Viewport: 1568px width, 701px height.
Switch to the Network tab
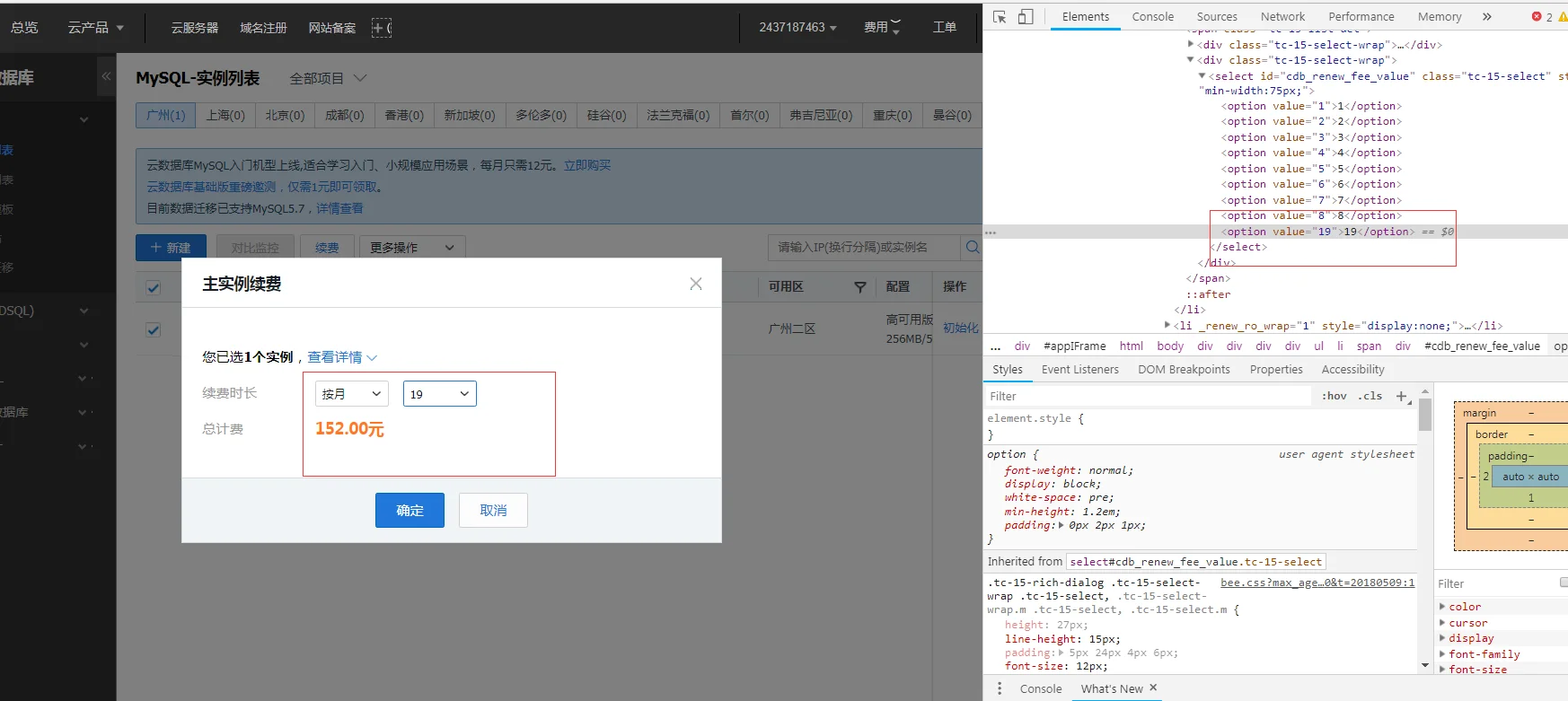pos(1282,17)
